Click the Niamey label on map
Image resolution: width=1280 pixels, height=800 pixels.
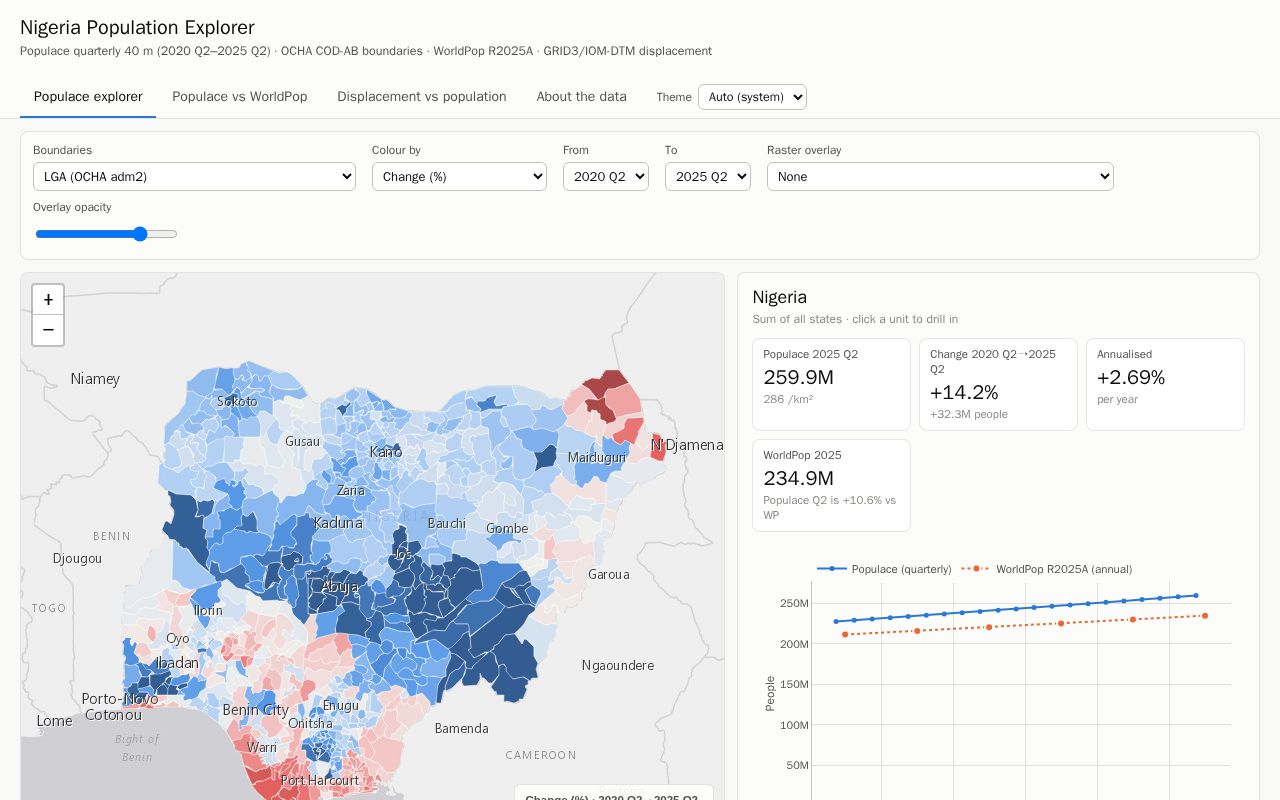(95, 379)
